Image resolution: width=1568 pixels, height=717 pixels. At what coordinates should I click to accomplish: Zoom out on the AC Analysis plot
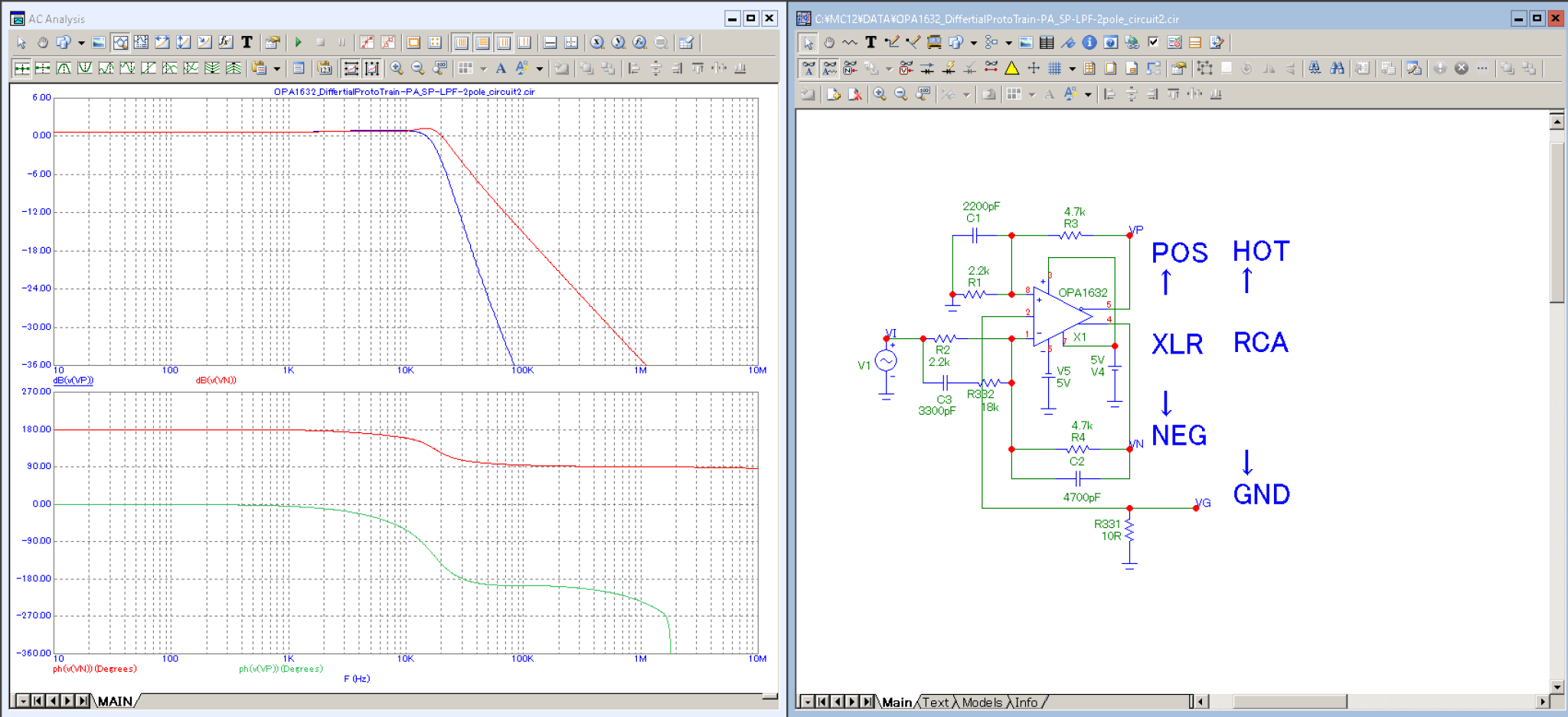tap(418, 68)
